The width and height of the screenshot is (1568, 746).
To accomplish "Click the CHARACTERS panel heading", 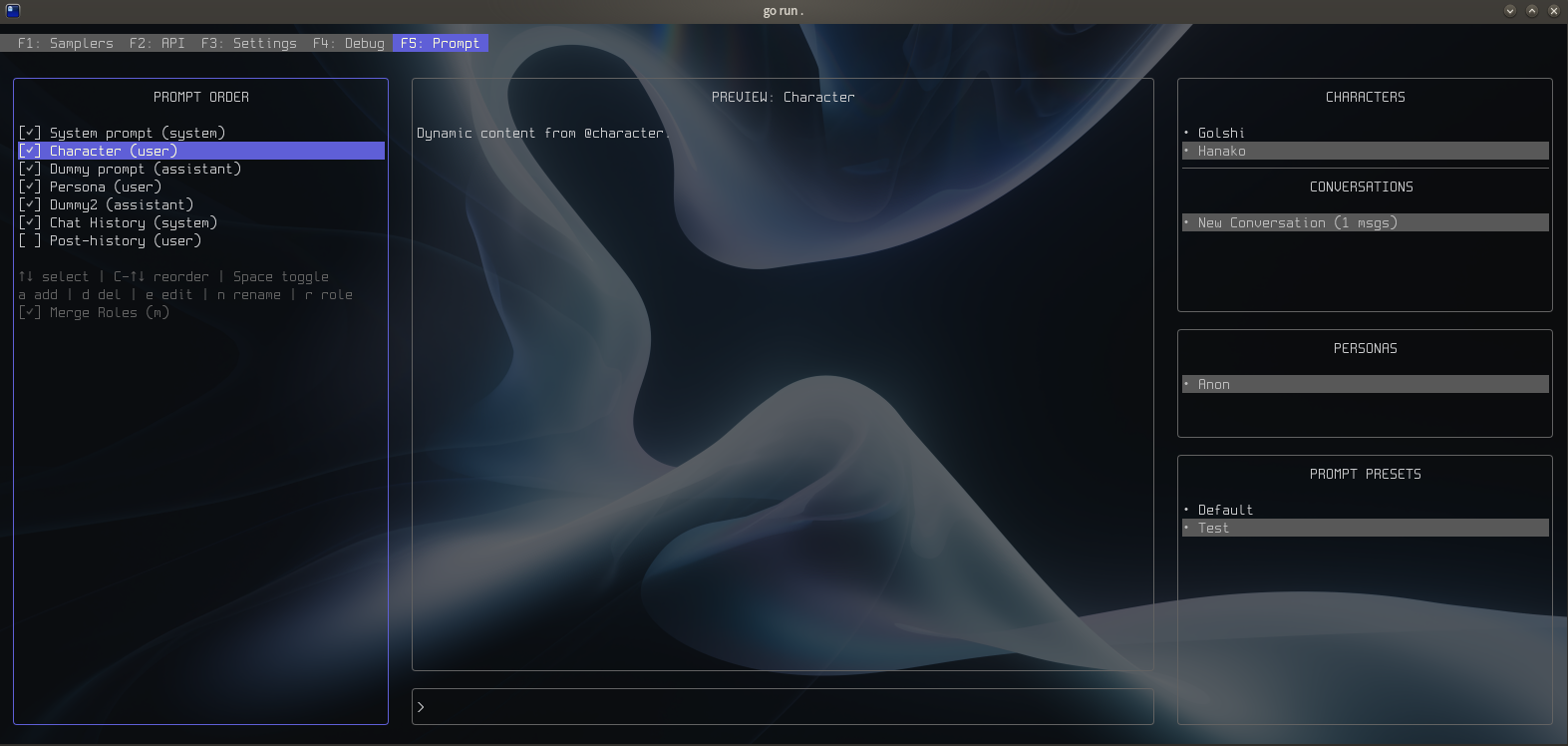I will (1366, 97).
